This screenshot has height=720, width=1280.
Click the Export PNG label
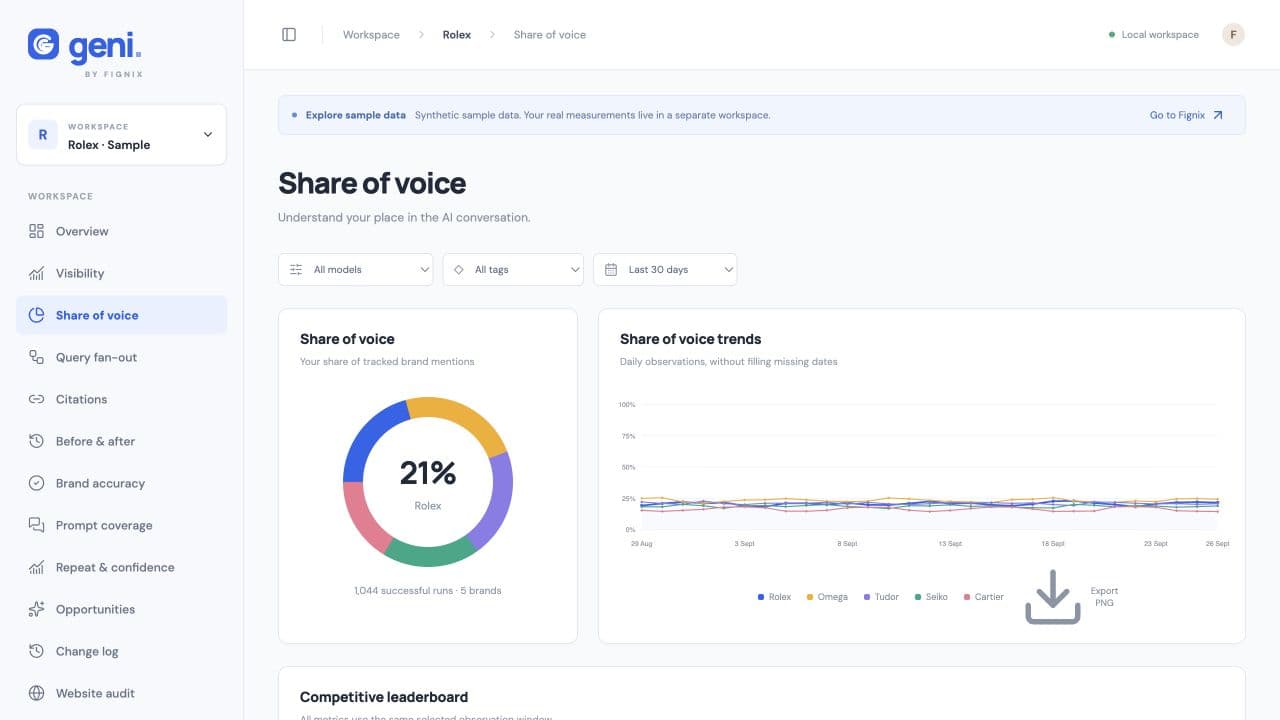[1104, 597]
